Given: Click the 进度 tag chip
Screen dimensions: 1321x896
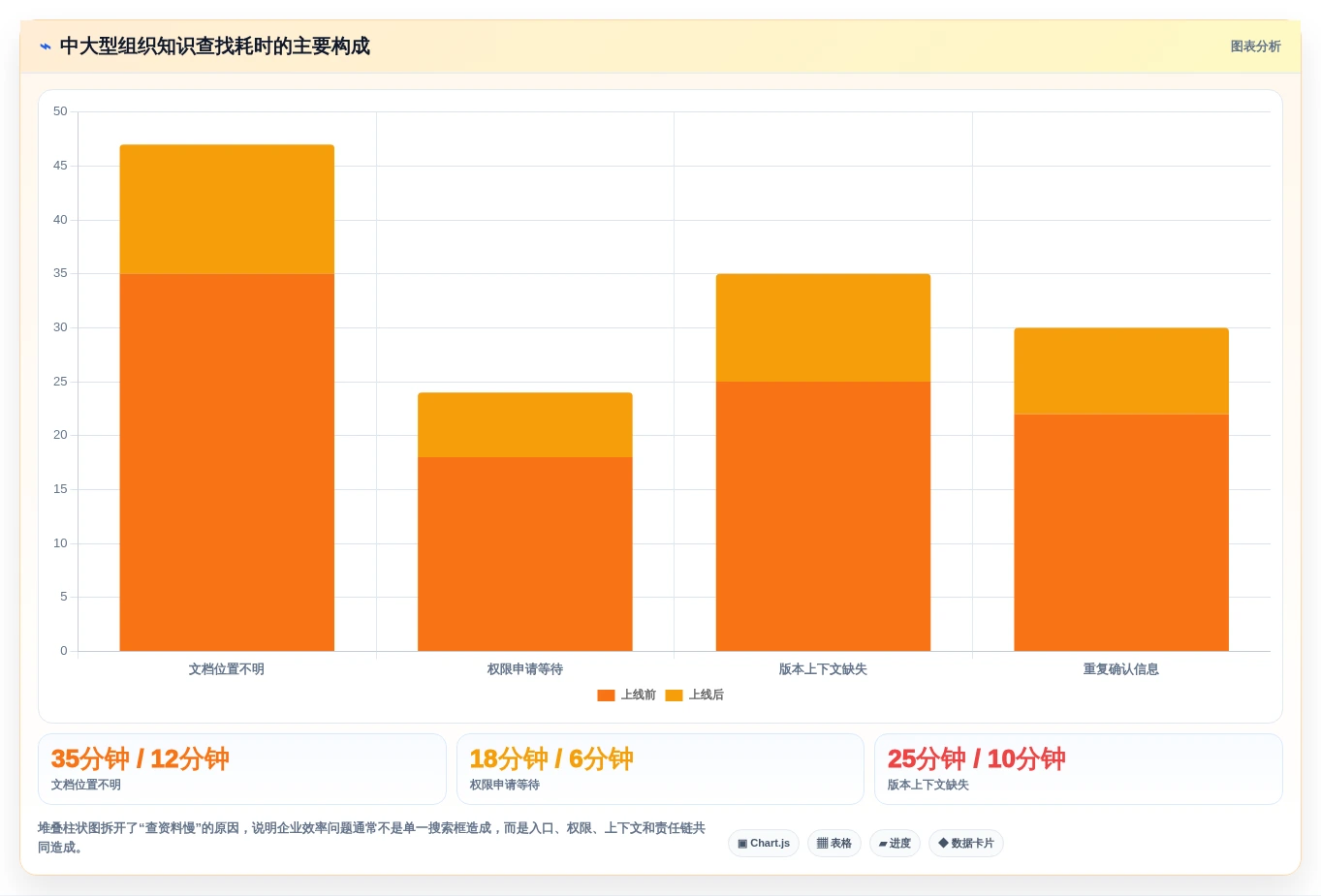Looking at the screenshot, I should 895,844.
